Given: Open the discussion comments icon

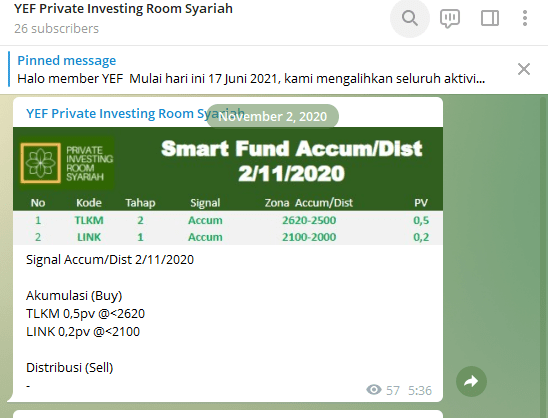Looking at the screenshot, I should coord(450,18).
